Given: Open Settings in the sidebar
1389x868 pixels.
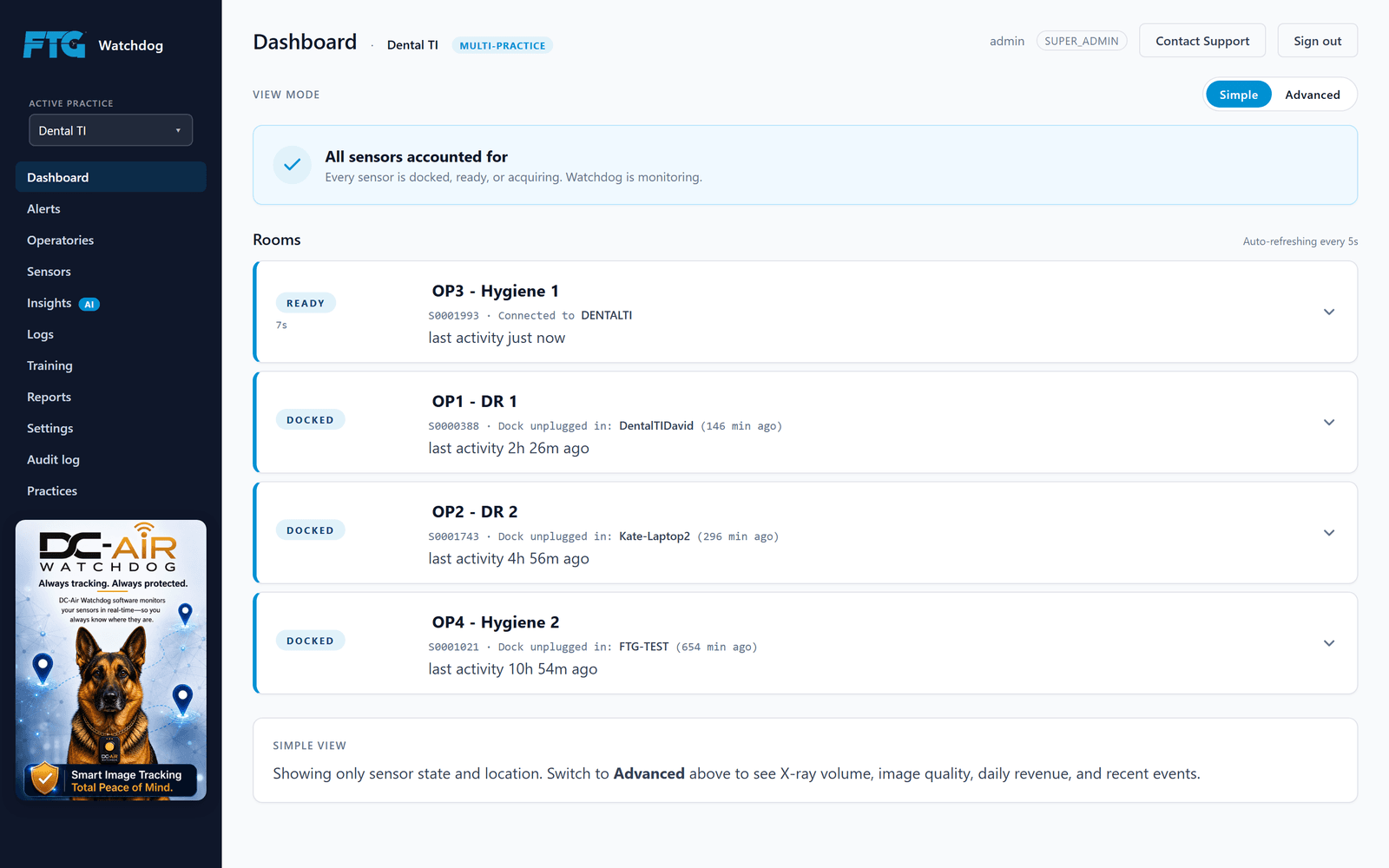Looking at the screenshot, I should coord(110,428).
